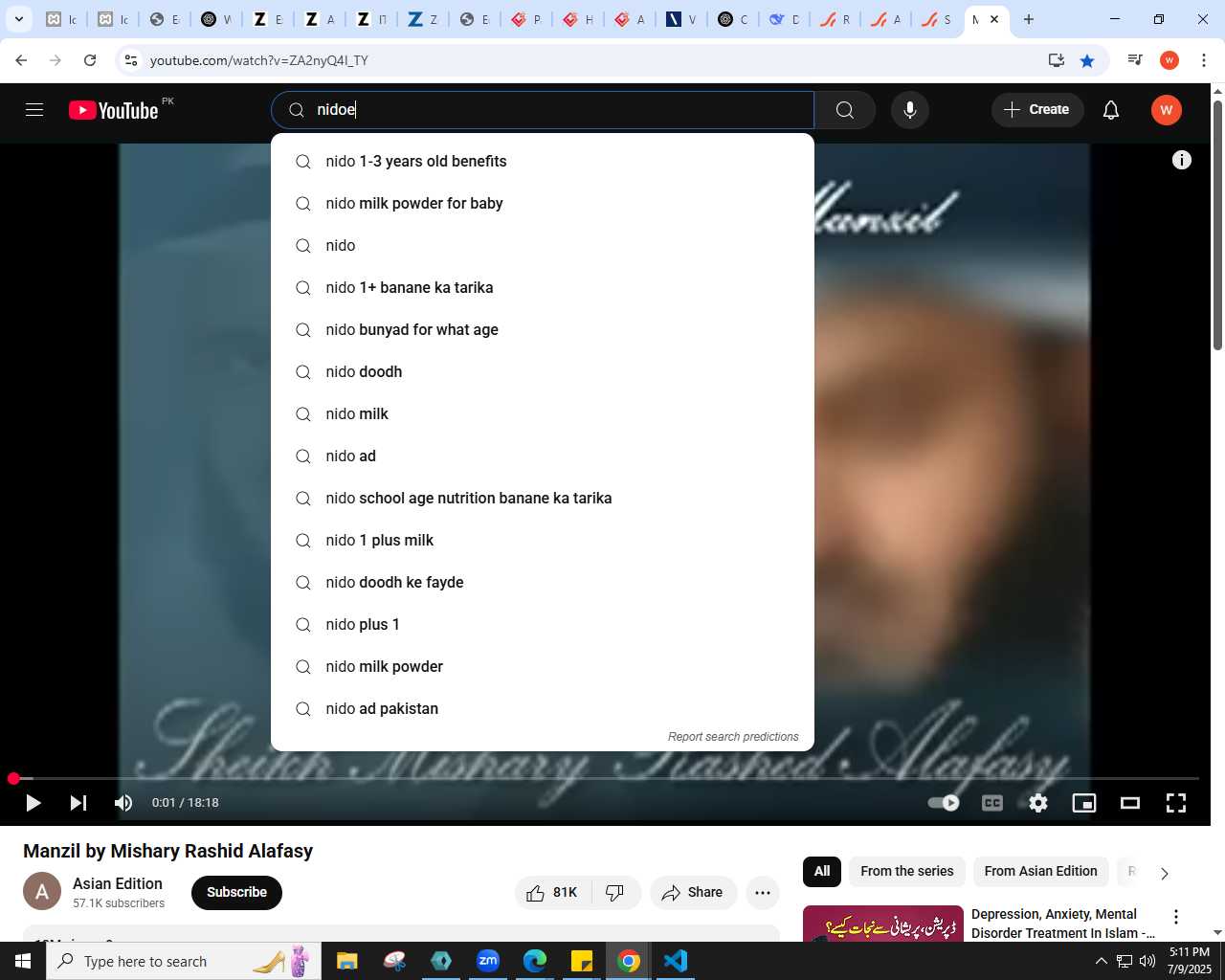1225x980 pixels.
Task: Choose suggestion nido 1-3 years old benefits
Action: (543, 161)
